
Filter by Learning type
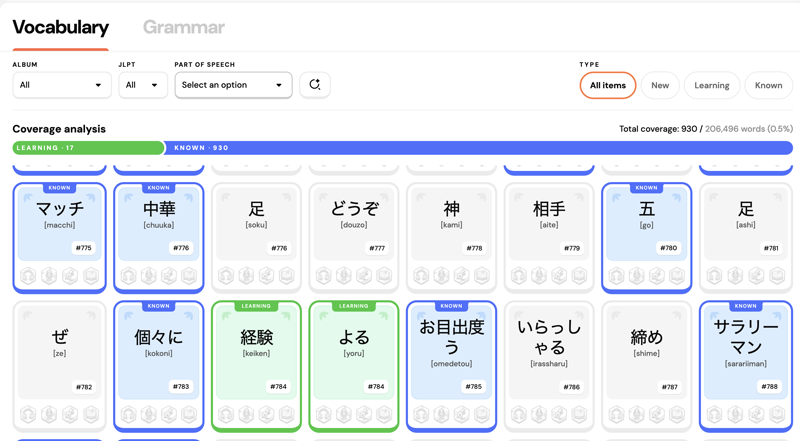pos(712,85)
